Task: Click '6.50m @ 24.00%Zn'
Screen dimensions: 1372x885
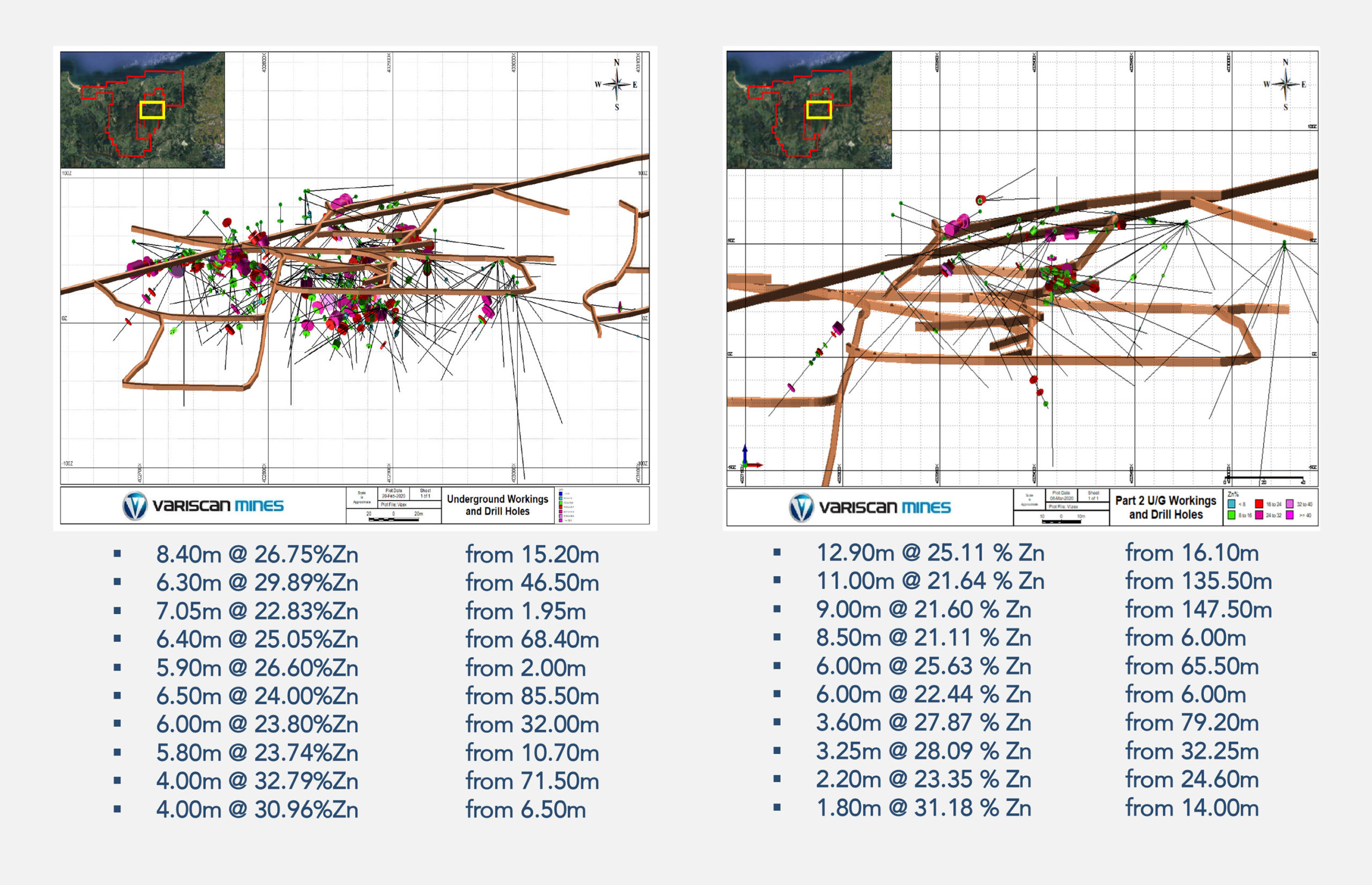Action: (257, 696)
